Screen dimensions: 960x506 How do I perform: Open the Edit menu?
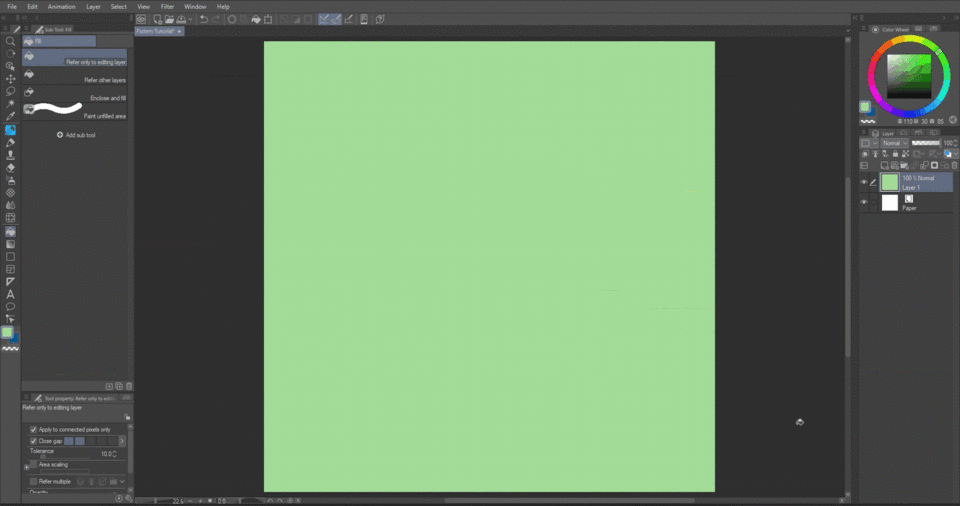click(32, 7)
